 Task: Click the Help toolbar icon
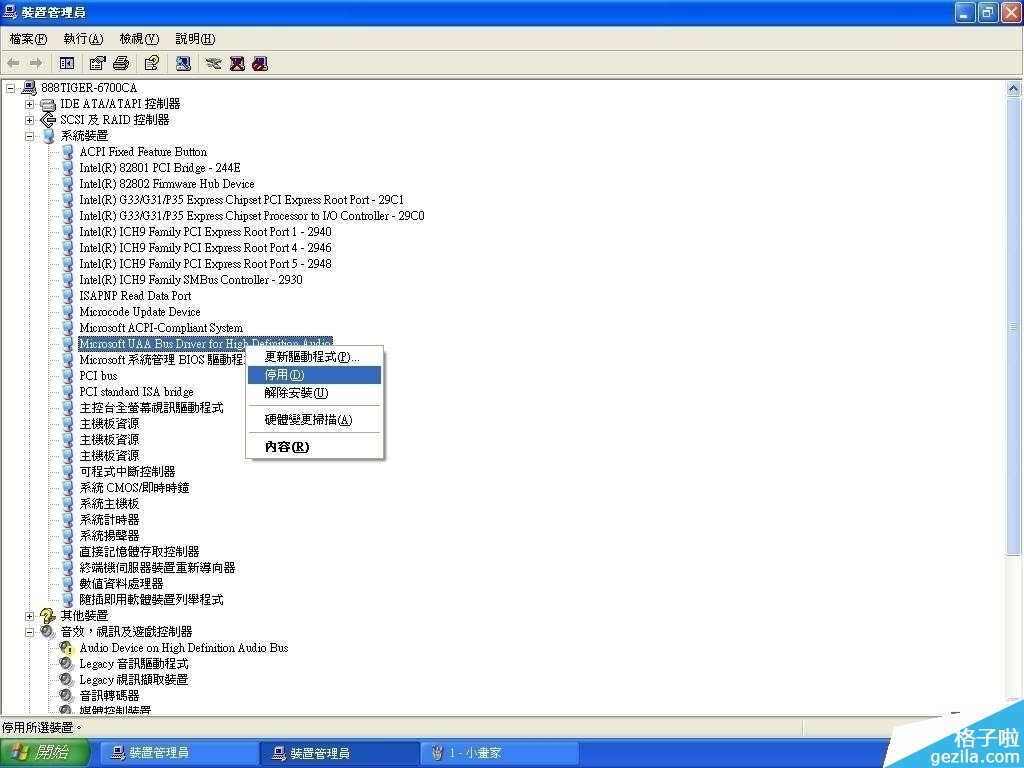coord(151,63)
